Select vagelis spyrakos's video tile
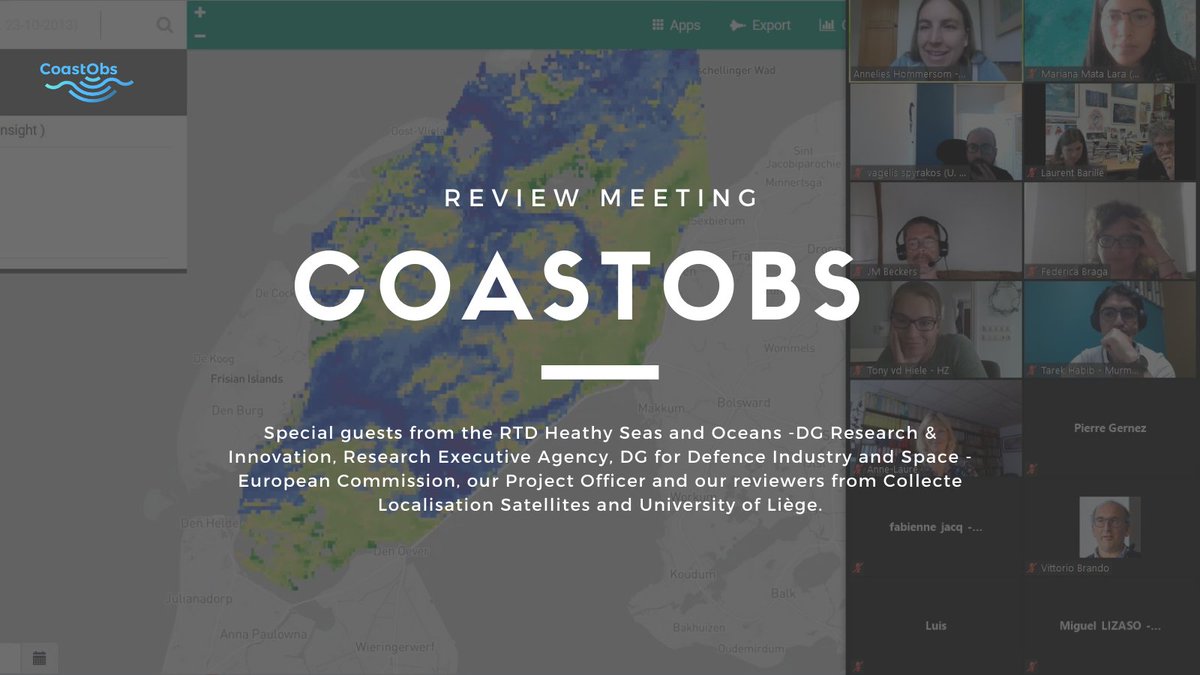The height and width of the screenshot is (675, 1200). pyautogui.click(x=936, y=132)
